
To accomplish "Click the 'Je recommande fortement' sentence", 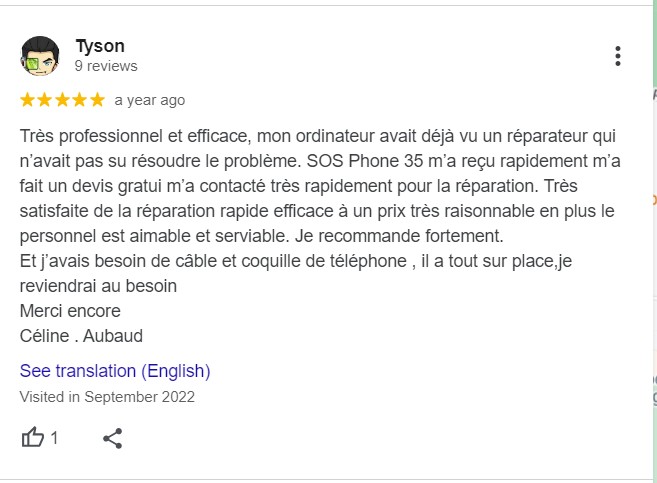I will (x=399, y=236).
